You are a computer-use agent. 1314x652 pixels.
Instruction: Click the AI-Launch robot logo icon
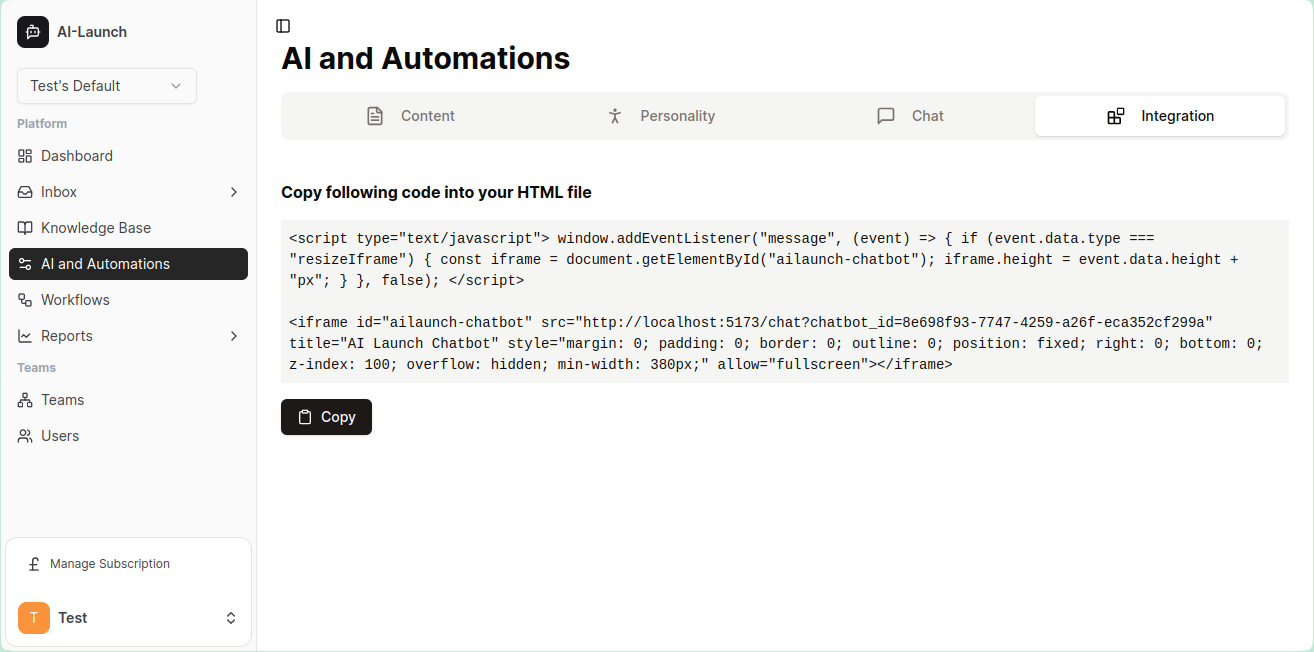[33, 32]
